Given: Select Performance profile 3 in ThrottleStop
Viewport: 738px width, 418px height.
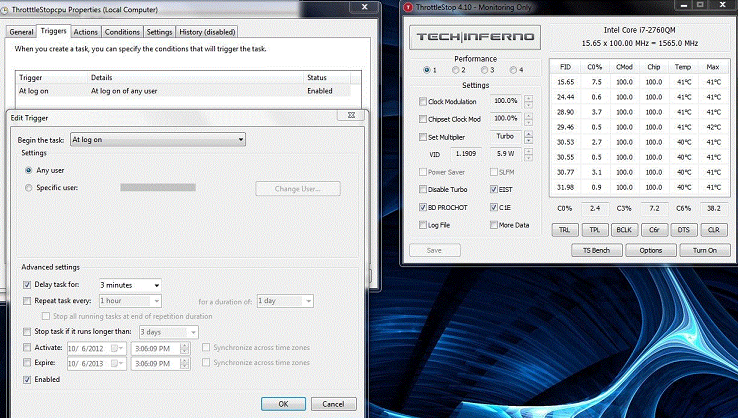Looking at the screenshot, I should tap(484, 70).
